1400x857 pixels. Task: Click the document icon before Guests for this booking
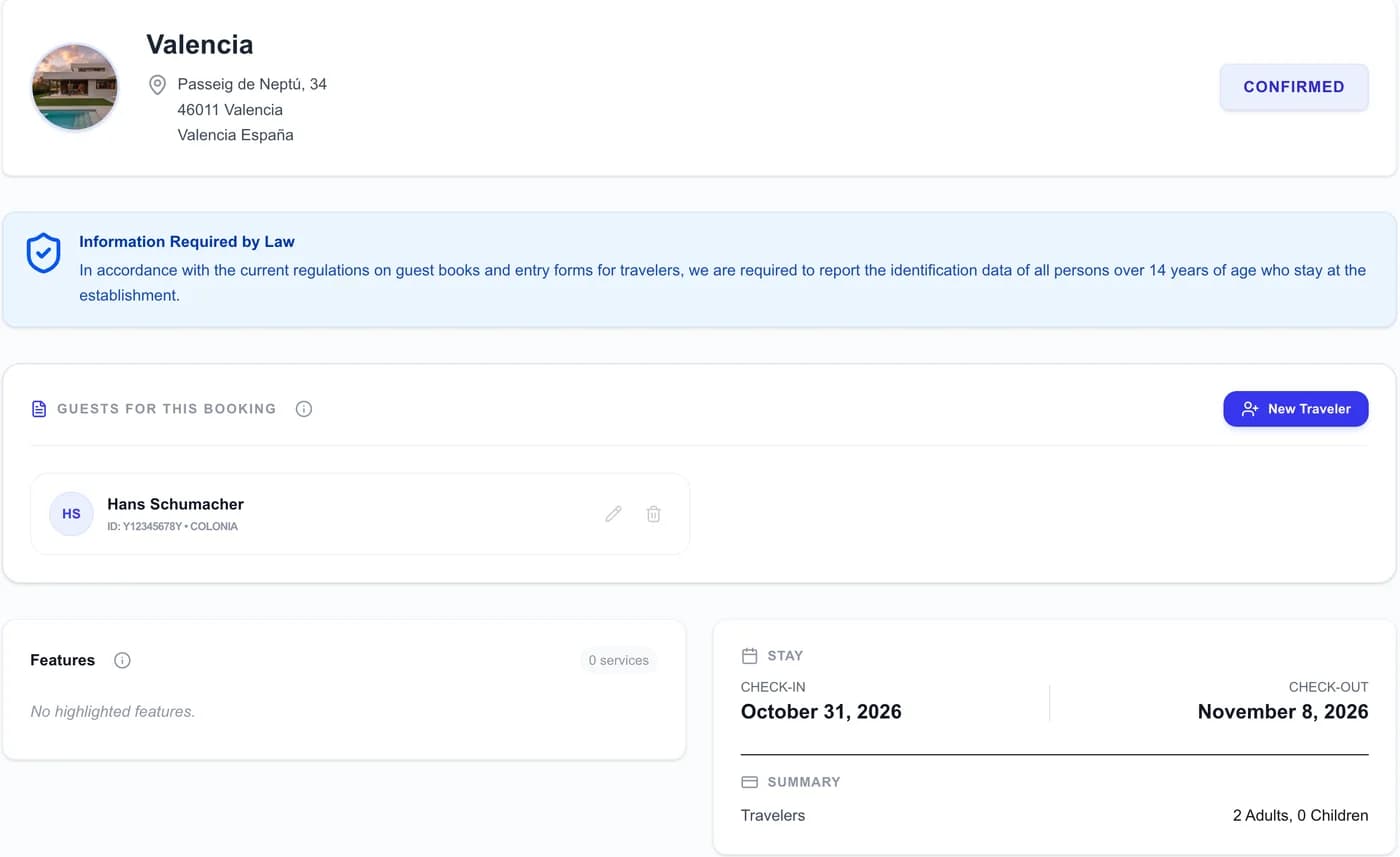click(39, 409)
